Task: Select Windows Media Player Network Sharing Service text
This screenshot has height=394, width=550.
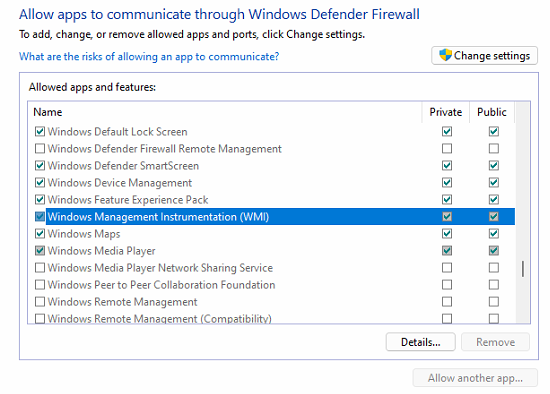Action: coord(160,268)
